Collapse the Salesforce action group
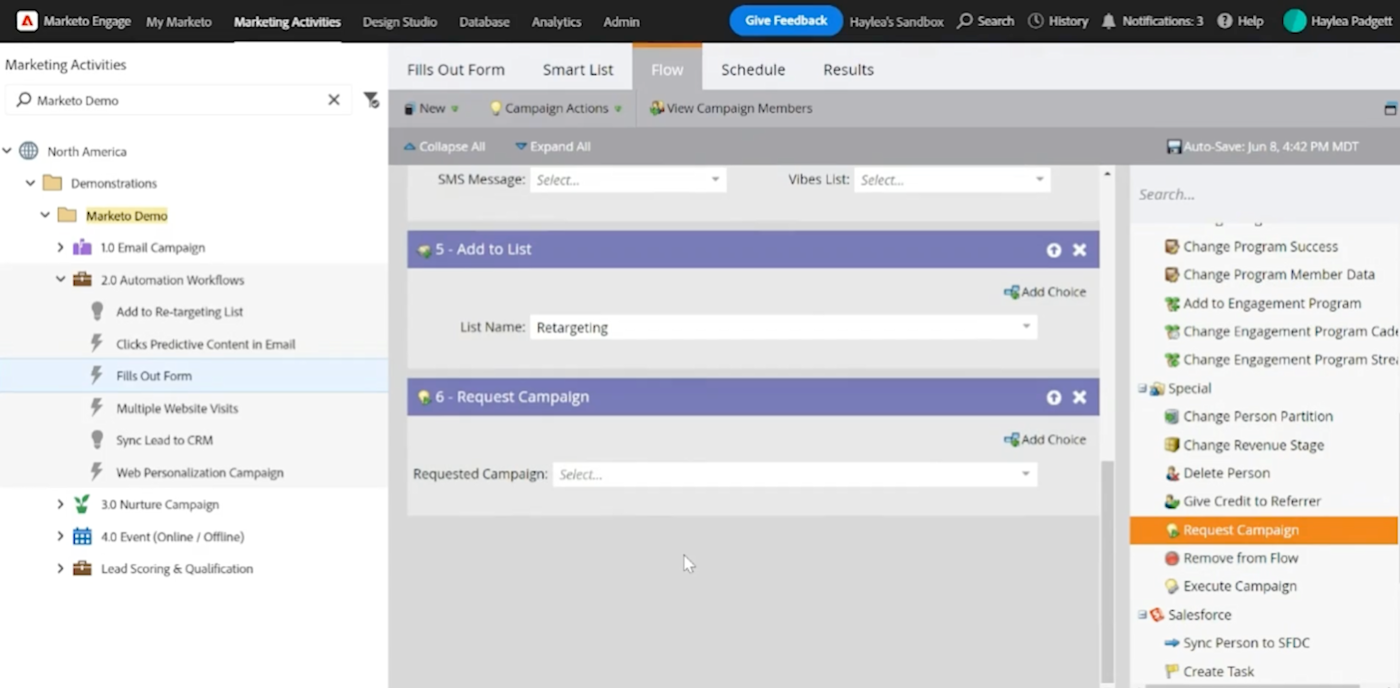Screen dimensions: 1400x688 click(x=1141, y=615)
